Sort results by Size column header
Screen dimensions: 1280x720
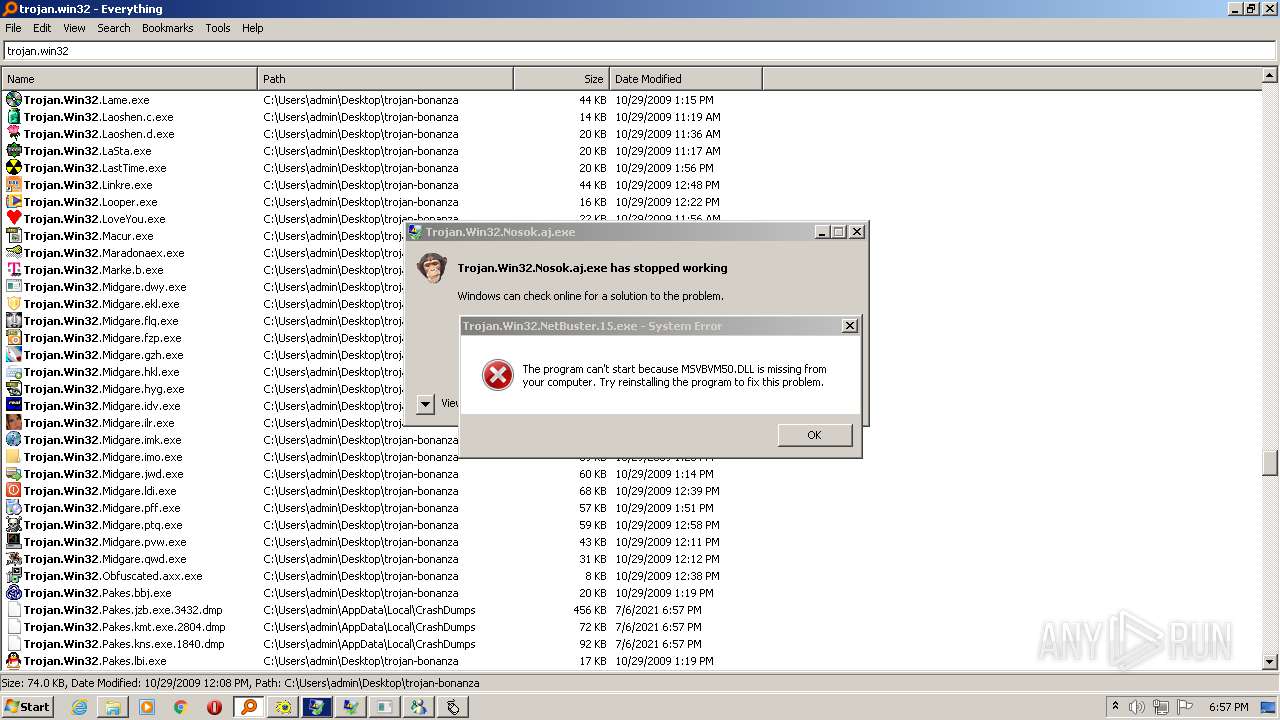[562, 79]
